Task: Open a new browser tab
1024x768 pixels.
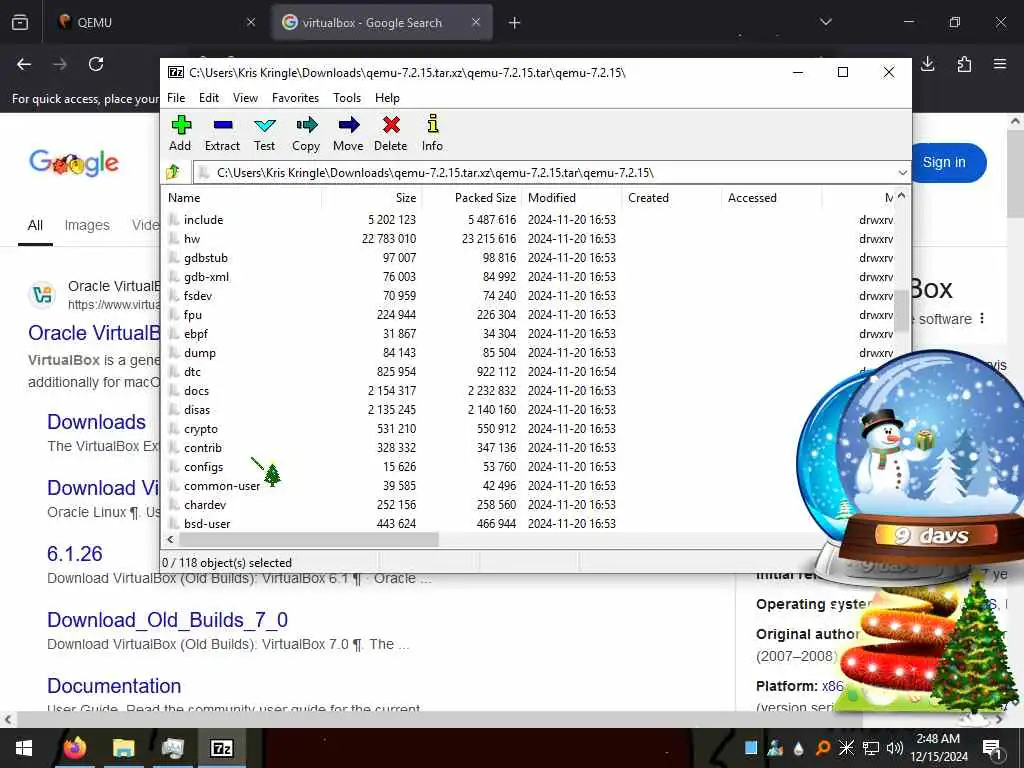Action: coord(515,23)
